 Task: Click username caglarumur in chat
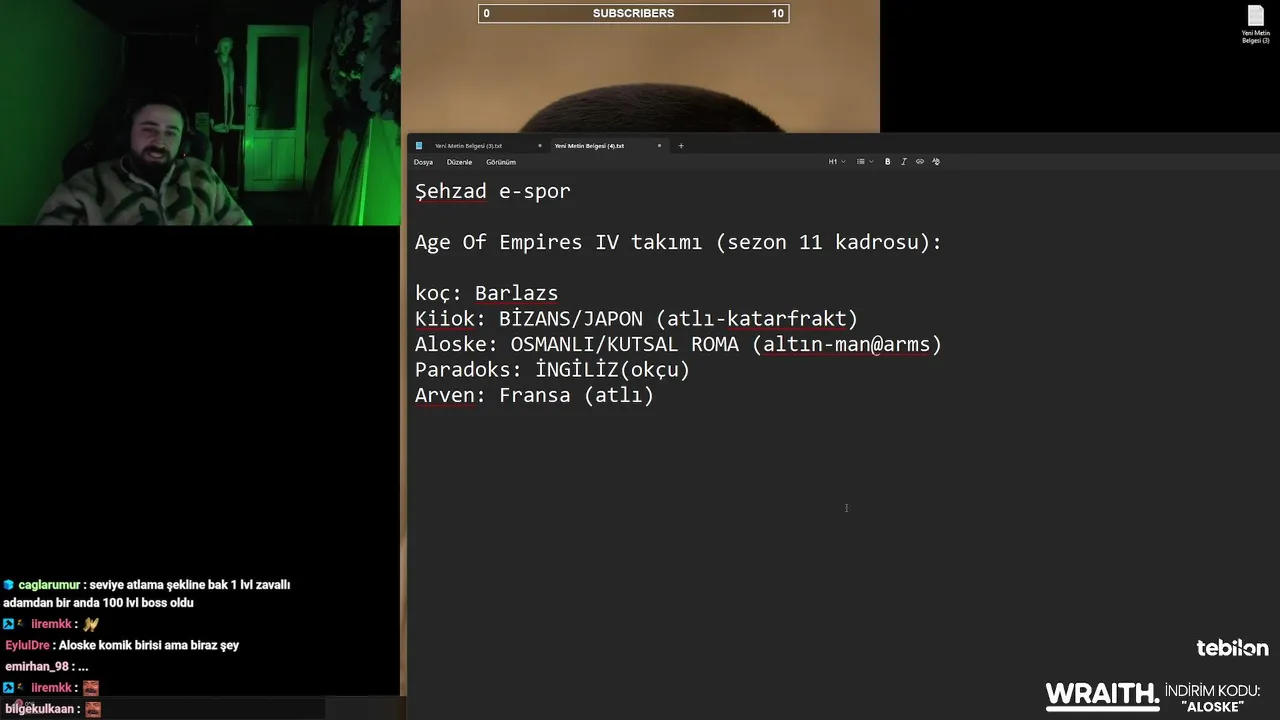coord(49,585)
